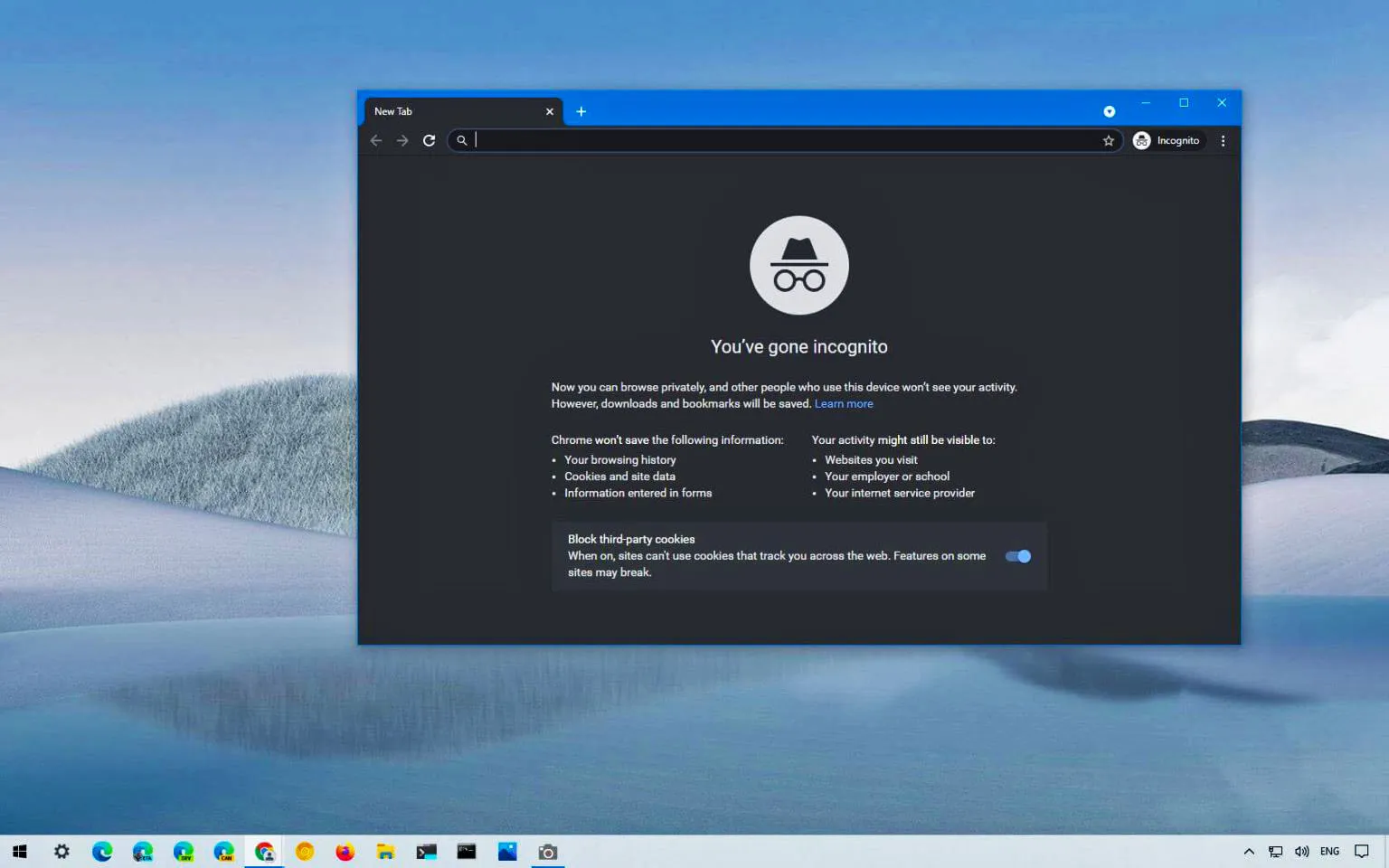This screenshot has width=1389, height=868.
Task: Click the Incognito profile button
Action: pos(1167,140)
